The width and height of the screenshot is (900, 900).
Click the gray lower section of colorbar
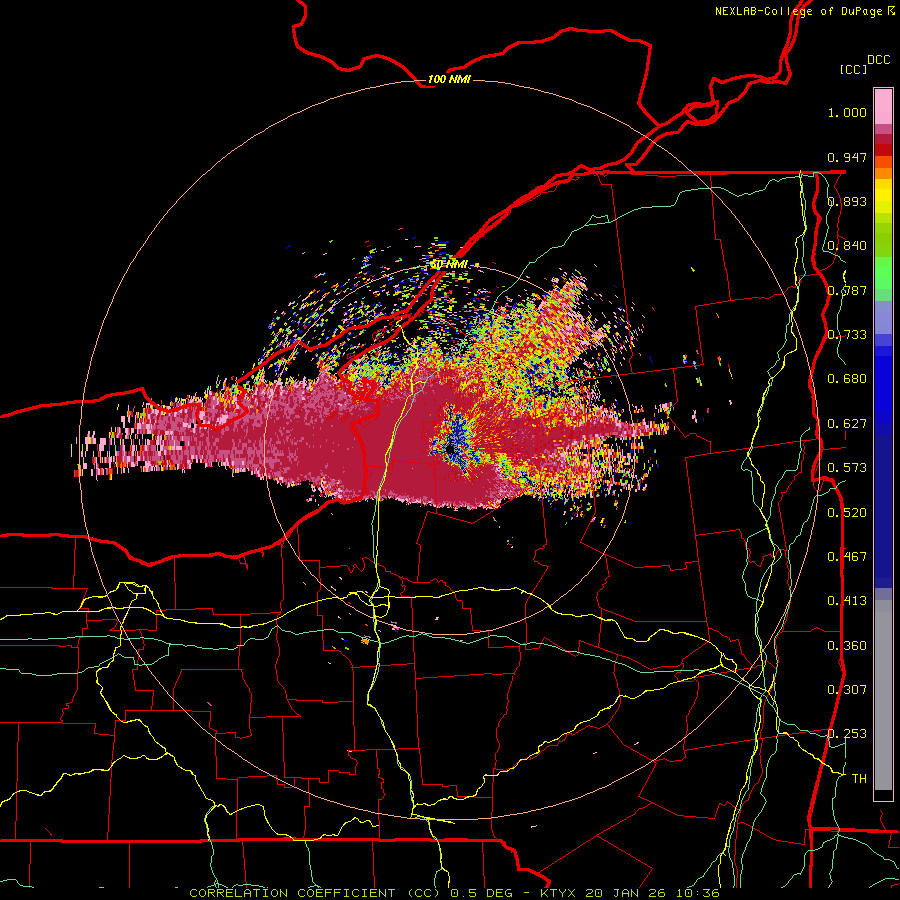[x=883, y=695]
